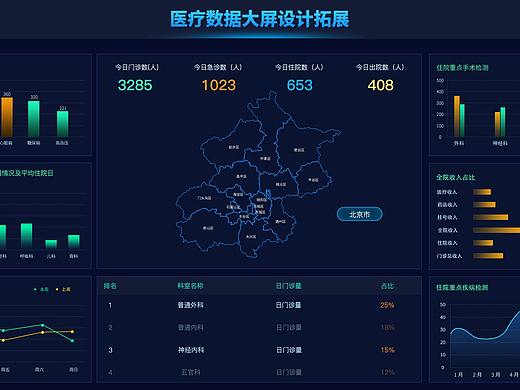This screenshot has width=520, height=390.
Task: Click the 医疗收入 income bar
Action: (482, 192)
